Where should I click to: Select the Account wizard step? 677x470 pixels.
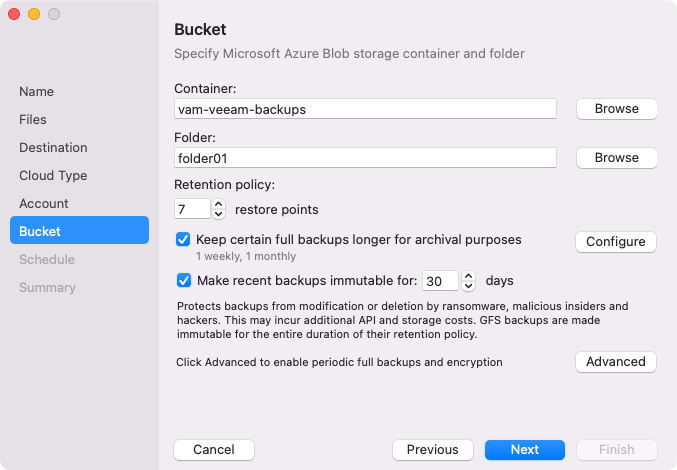[x=44, y=203]
